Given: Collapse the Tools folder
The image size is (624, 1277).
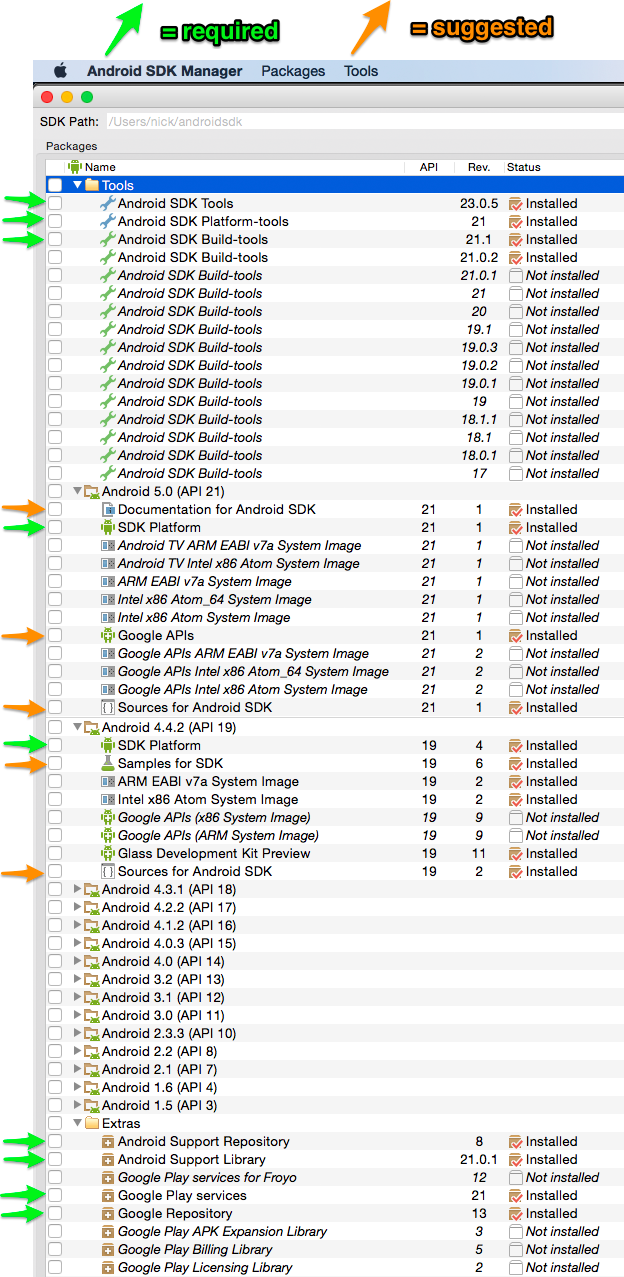Looking at the screenshot, I should point(77,185).
